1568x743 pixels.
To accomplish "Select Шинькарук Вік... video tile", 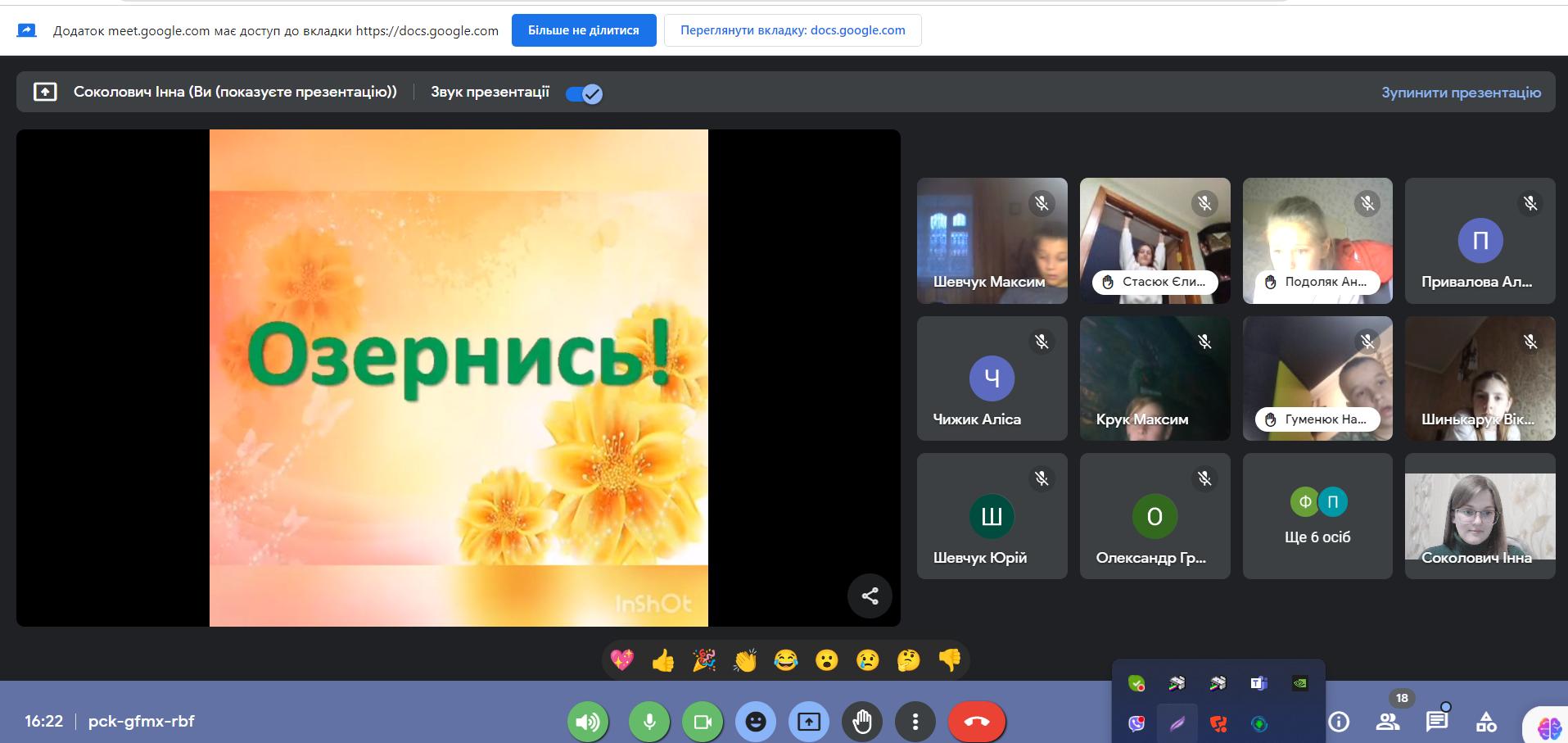I will pyautogui.click(x=1480, y=378).
